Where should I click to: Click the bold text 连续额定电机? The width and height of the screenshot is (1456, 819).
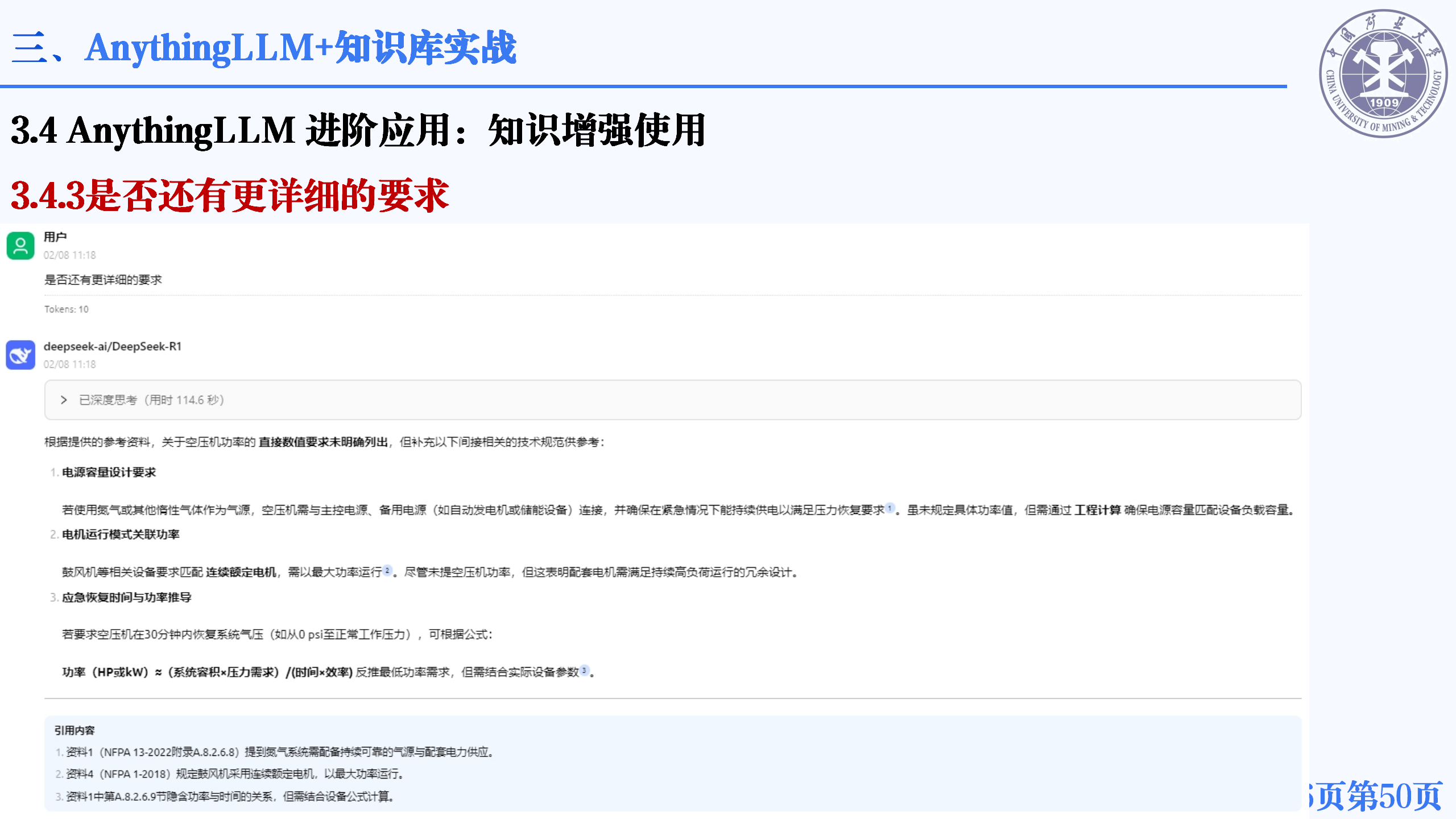click(x=241, y=572)
